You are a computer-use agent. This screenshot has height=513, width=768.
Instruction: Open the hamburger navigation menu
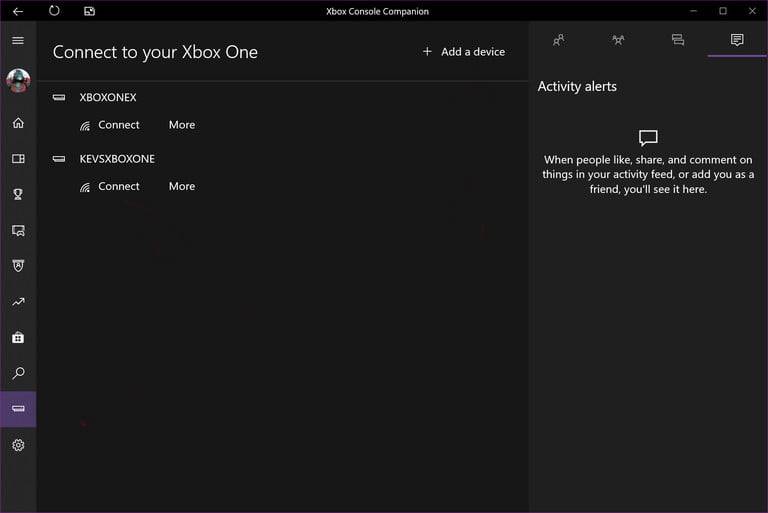click(18, 40)
